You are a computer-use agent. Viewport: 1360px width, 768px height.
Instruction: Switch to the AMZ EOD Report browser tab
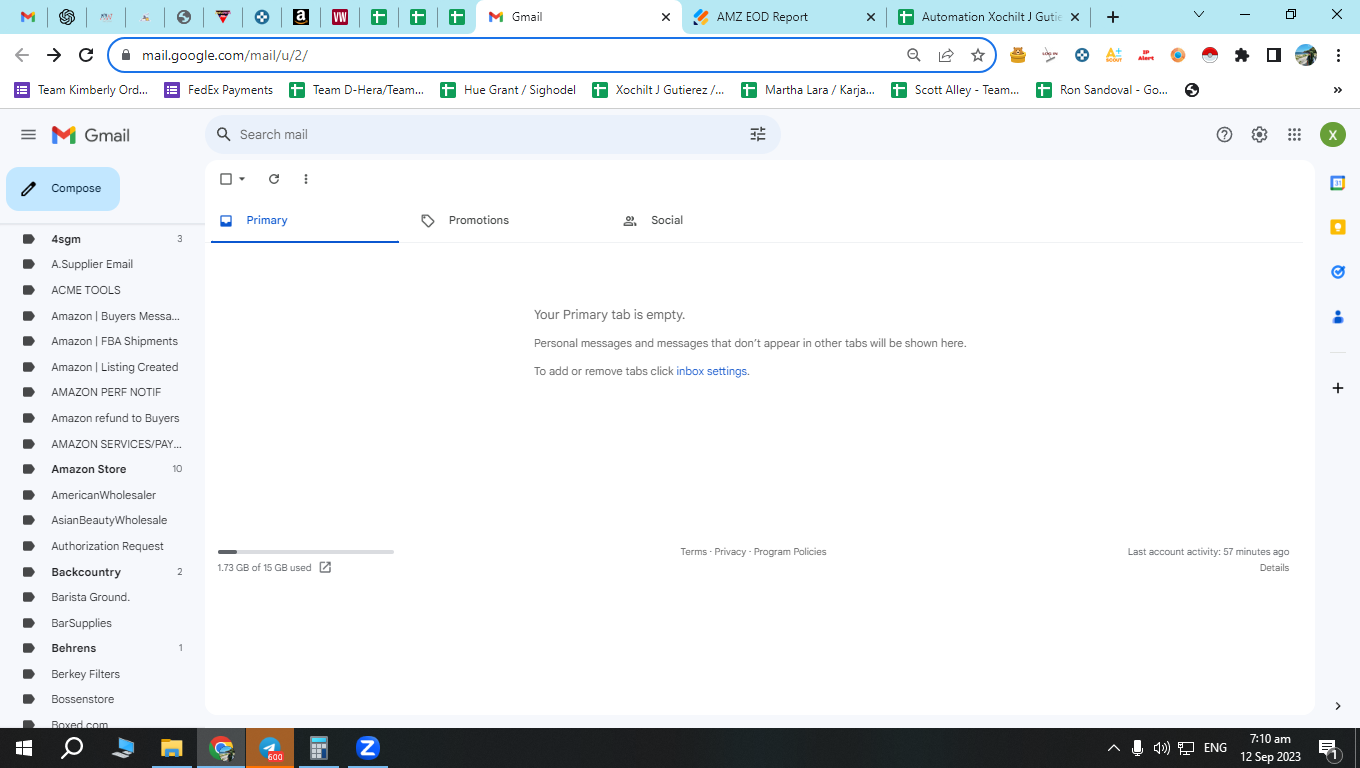[784, 17]
